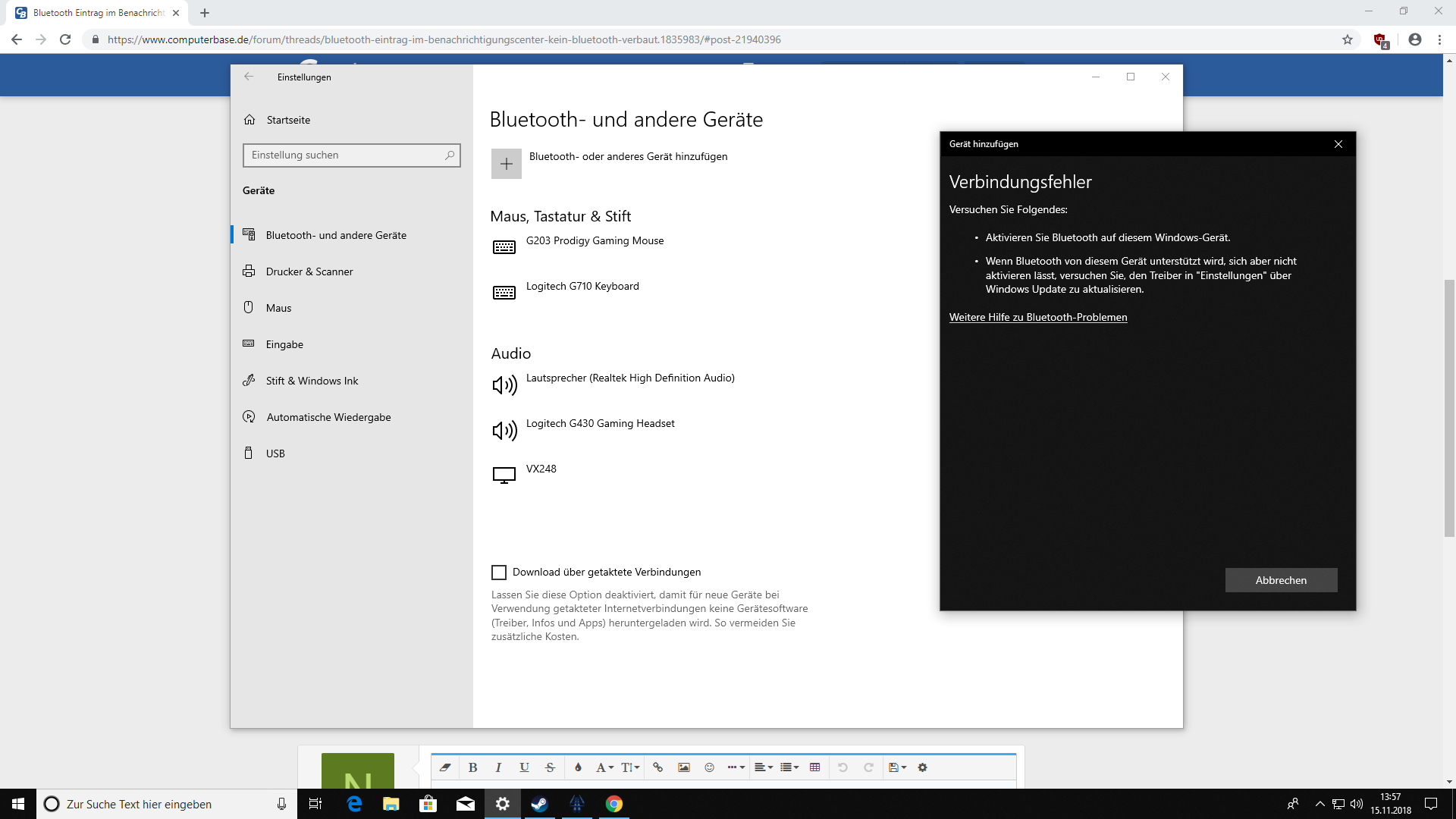Viewport: 1456px width, 819px height.
Task: Click the text color droplet icon
Action: [578, 767]
